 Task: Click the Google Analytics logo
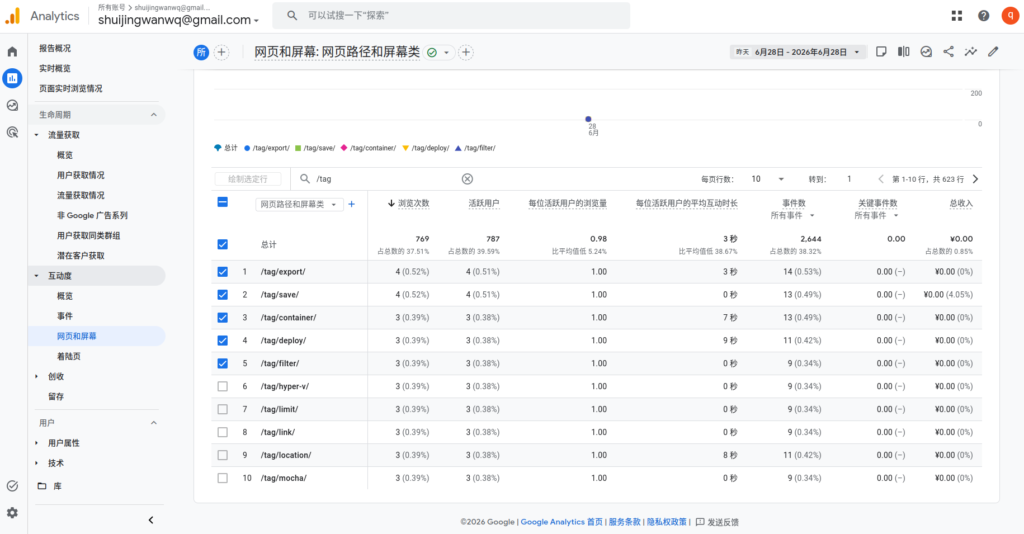point(13,16)
